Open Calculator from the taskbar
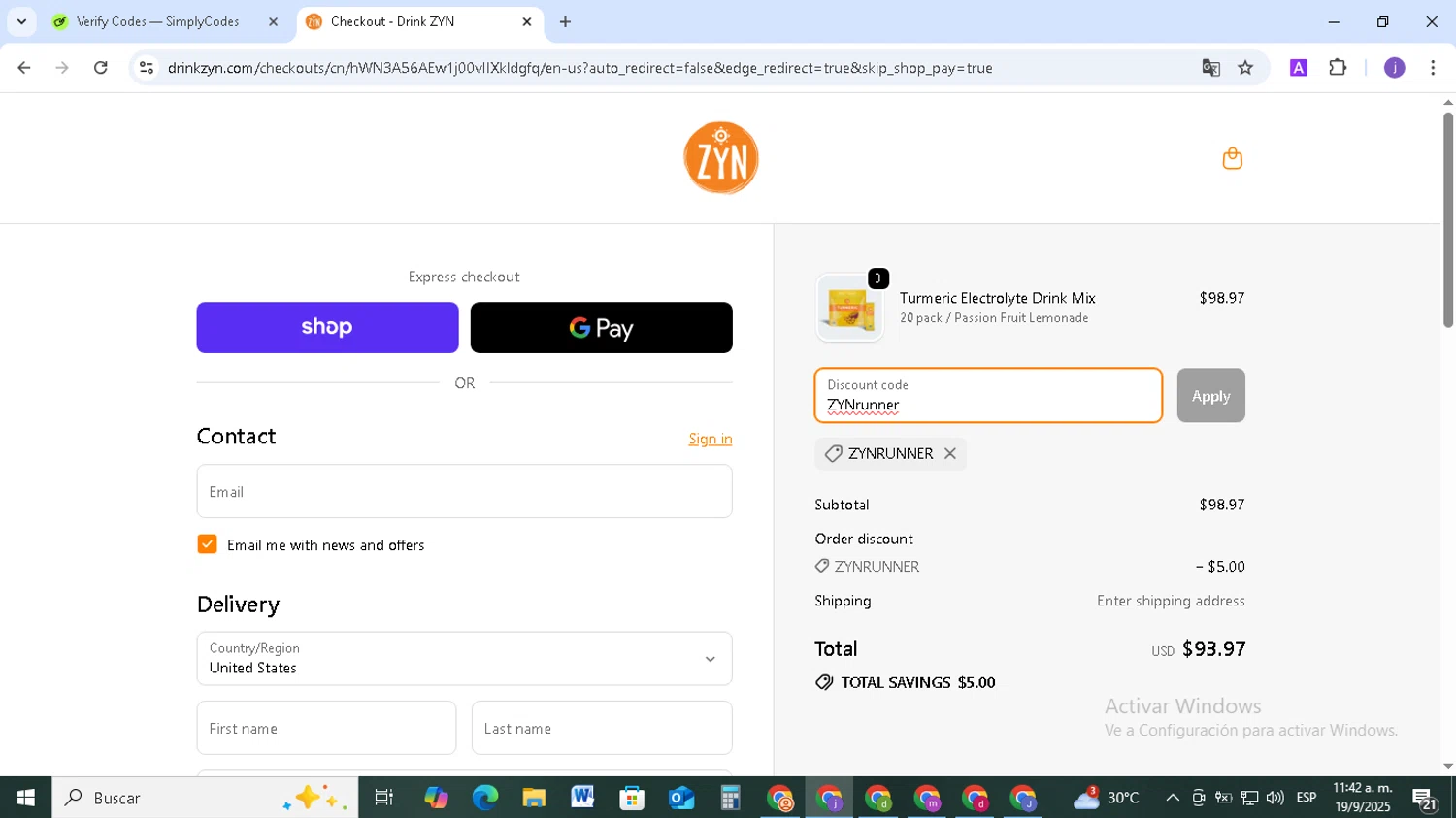This screenshot has height=818, width=1456. pyautogui.click(x=730, y=798)
